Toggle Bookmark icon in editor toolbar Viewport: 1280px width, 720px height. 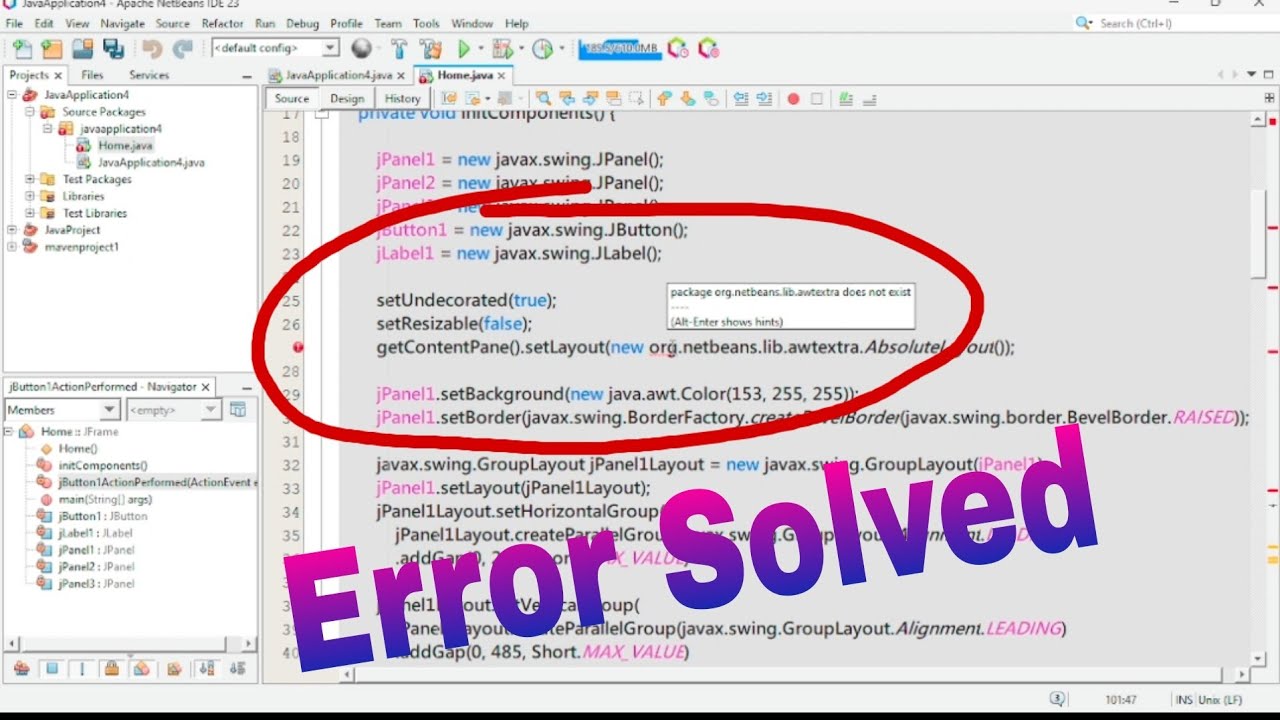click(x=711, y=98)
